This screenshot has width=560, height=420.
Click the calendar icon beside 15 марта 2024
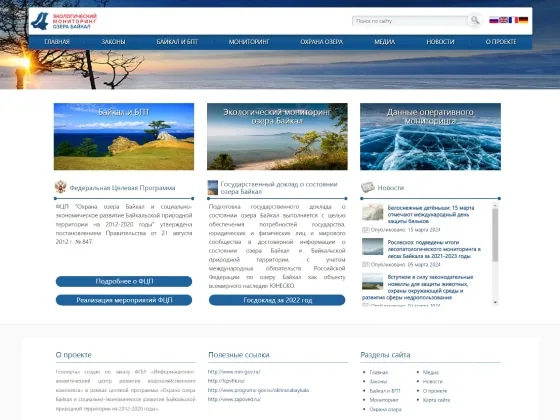click(x=365, y=230)
